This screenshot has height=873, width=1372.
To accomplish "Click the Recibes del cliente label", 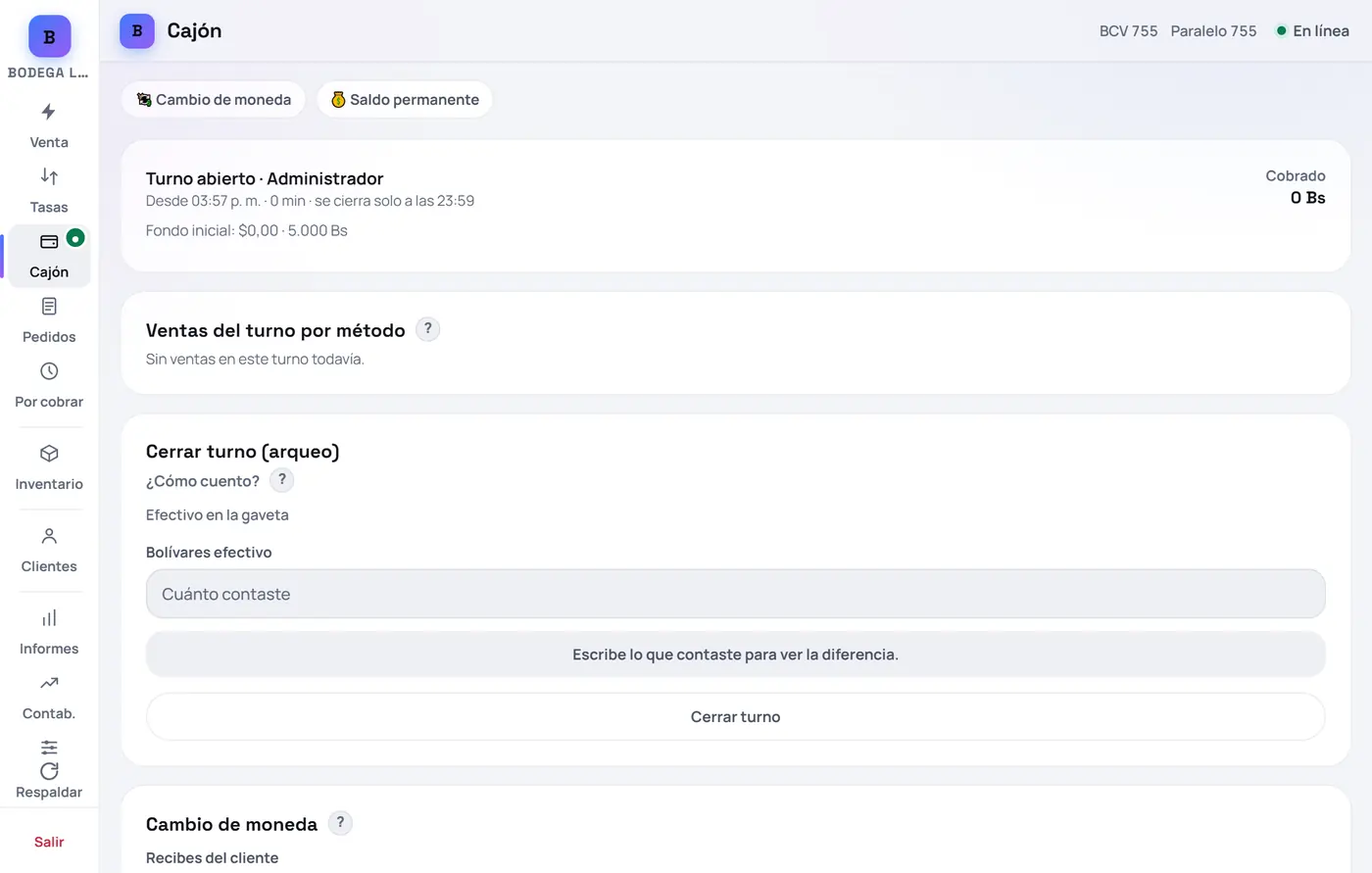I will [212, 857].
